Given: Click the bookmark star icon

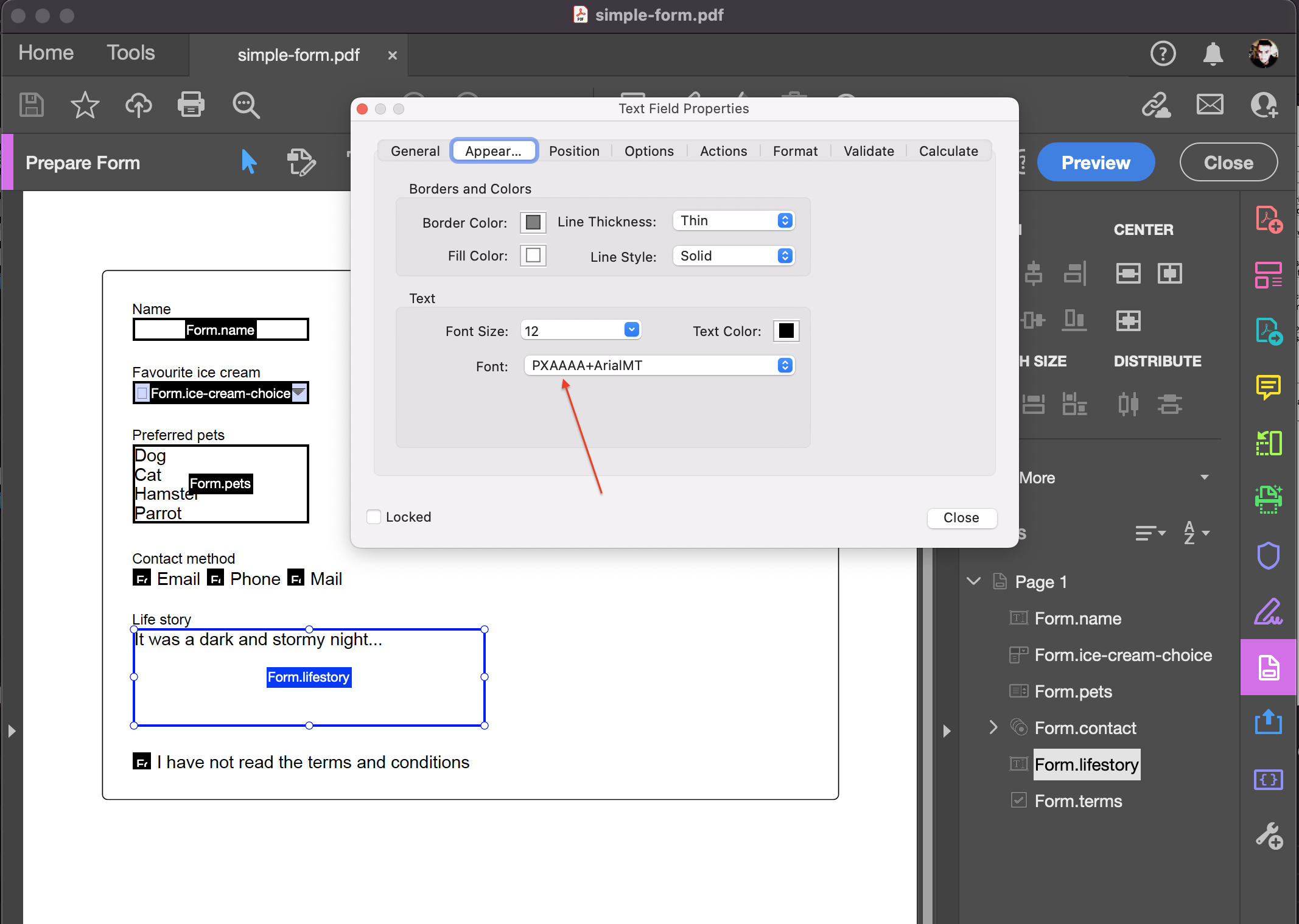Looking at the screenshot, I should pos(85,105).
